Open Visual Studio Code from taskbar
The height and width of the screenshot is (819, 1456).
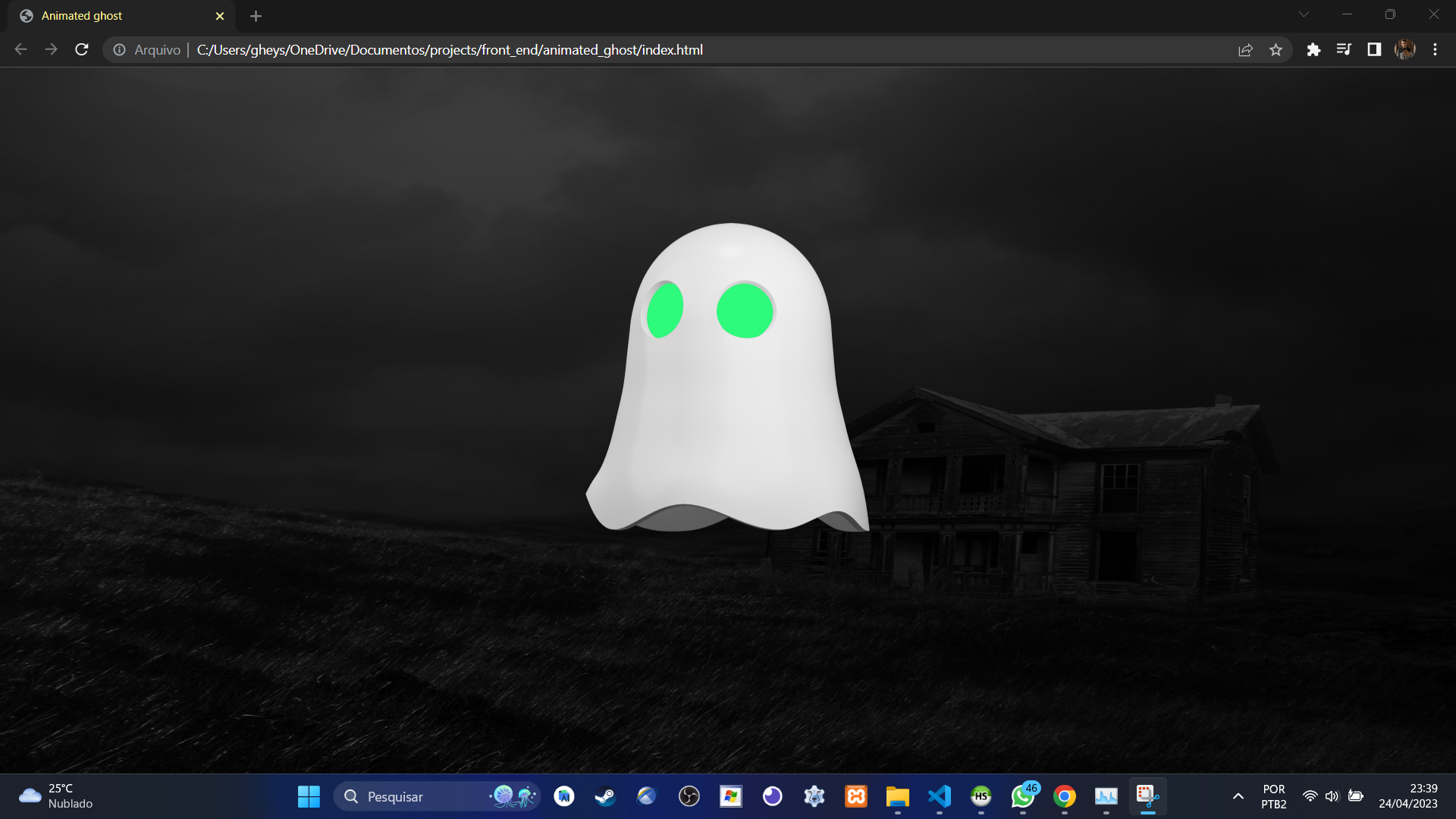(x=939, y=796)
